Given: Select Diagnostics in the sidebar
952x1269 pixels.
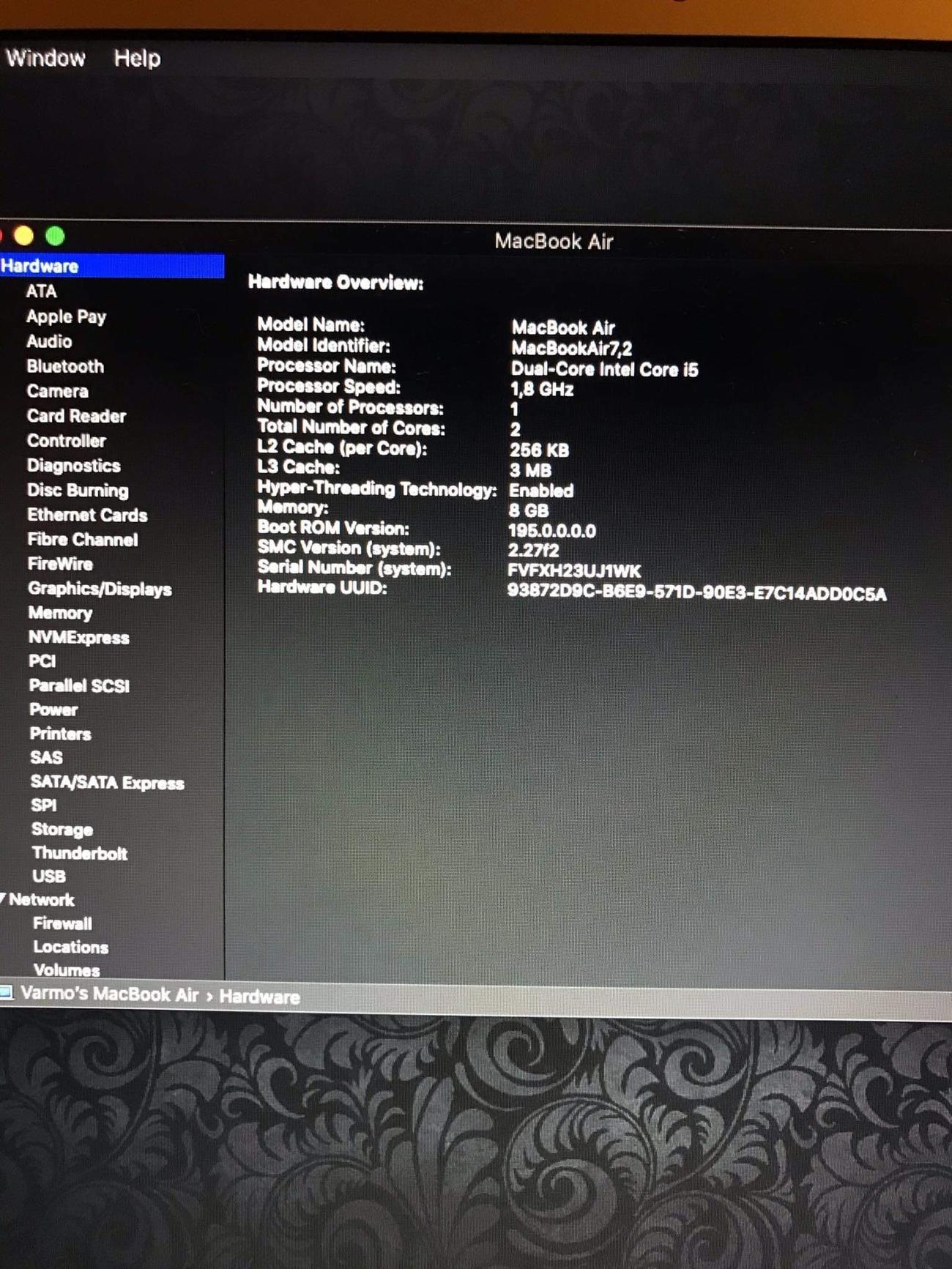Looking at the screenshot, I should tap(73, 466).
